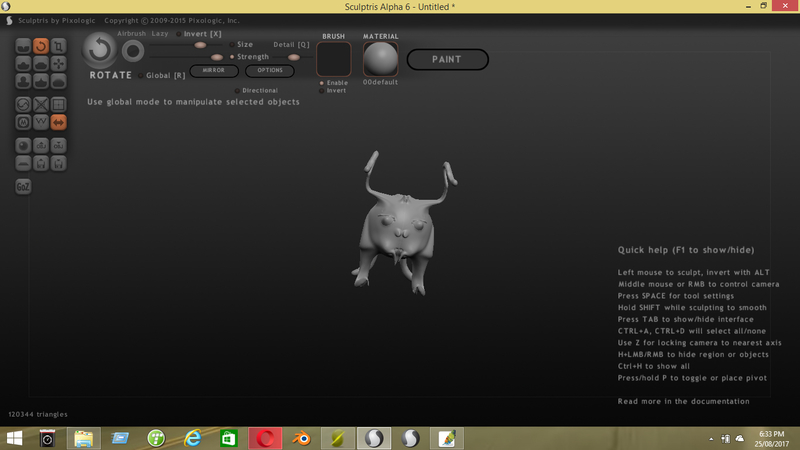Toggle the Invert [X] option
The height and width of the screenshot is (450, 800).
[199, 34]
